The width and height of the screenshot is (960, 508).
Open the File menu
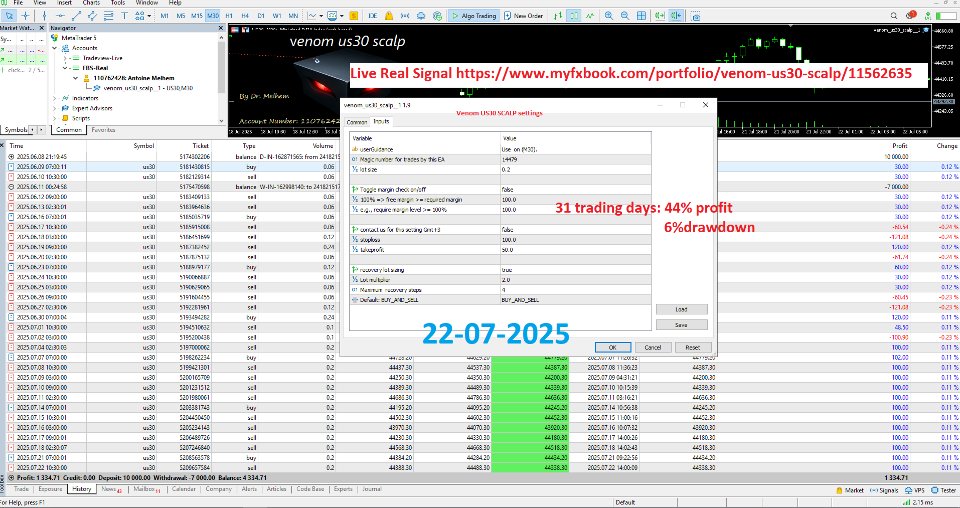point(18,2)
